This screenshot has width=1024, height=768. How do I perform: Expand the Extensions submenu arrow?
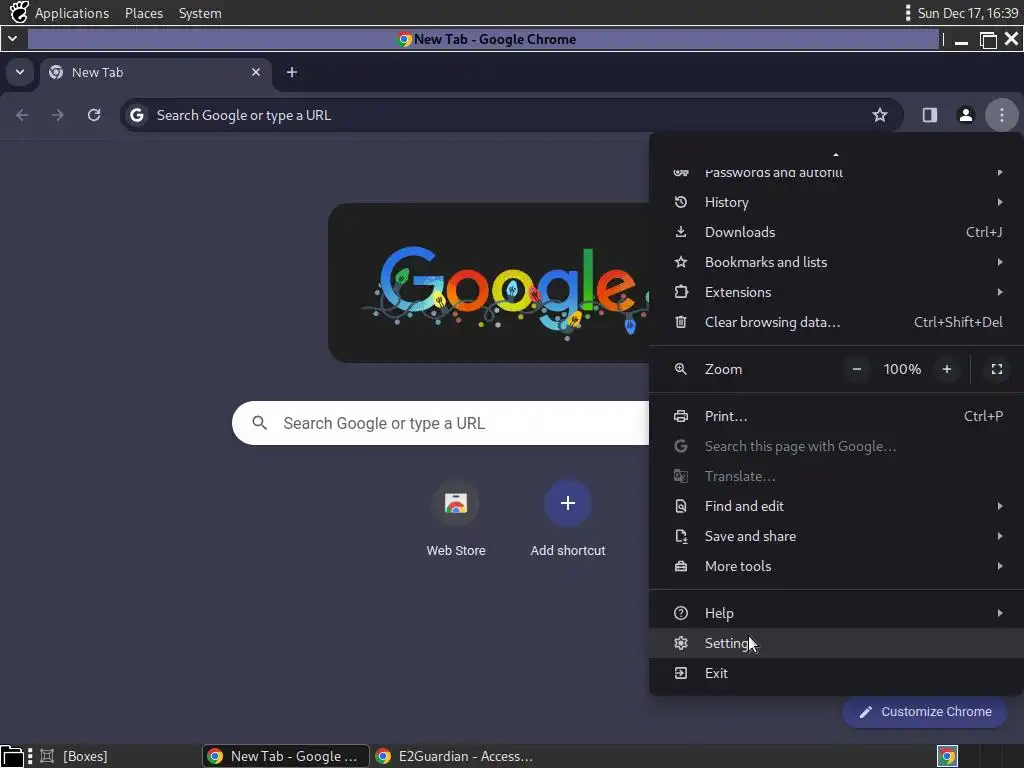tap(1000, 292)
